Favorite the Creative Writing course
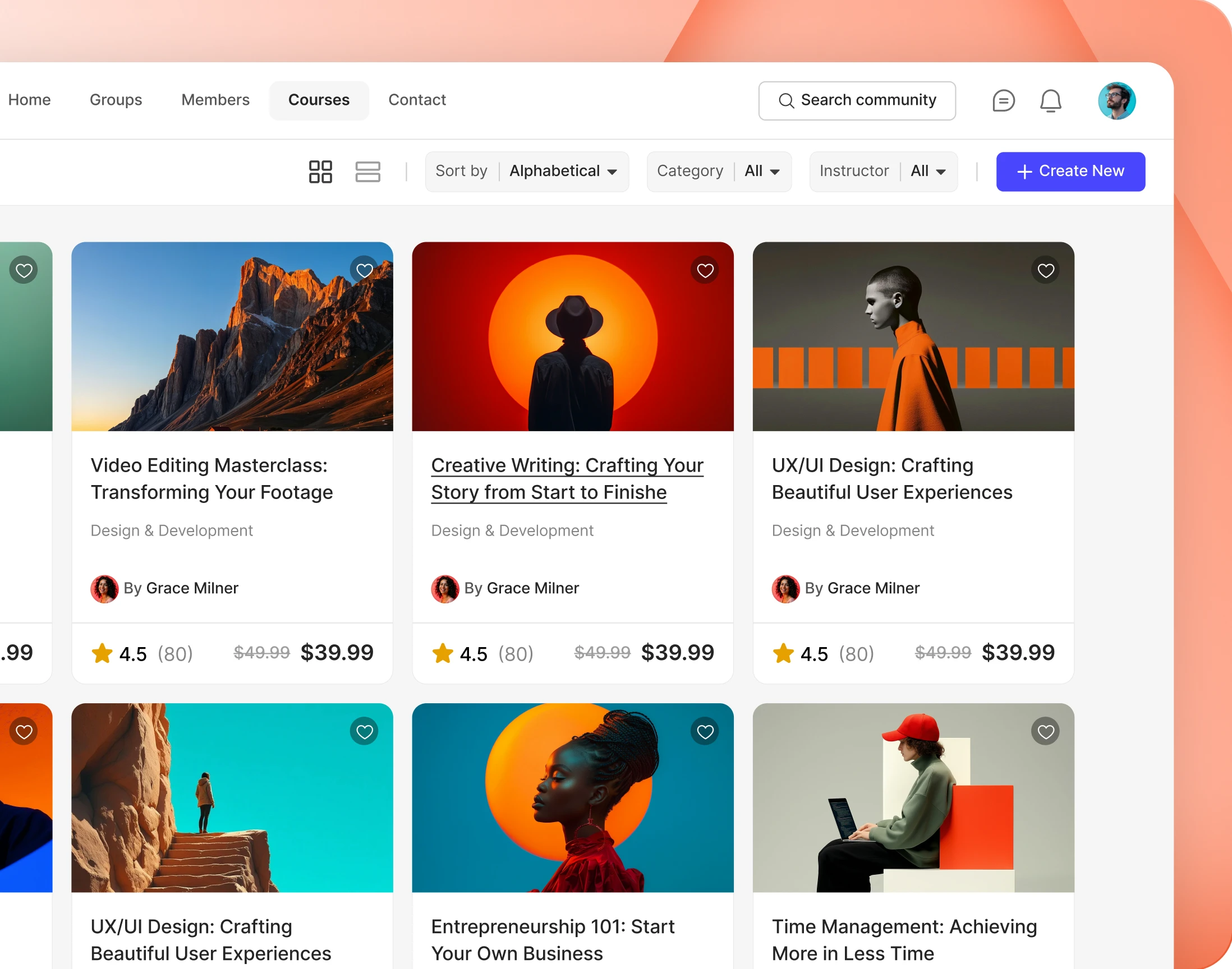 (705, 271)
